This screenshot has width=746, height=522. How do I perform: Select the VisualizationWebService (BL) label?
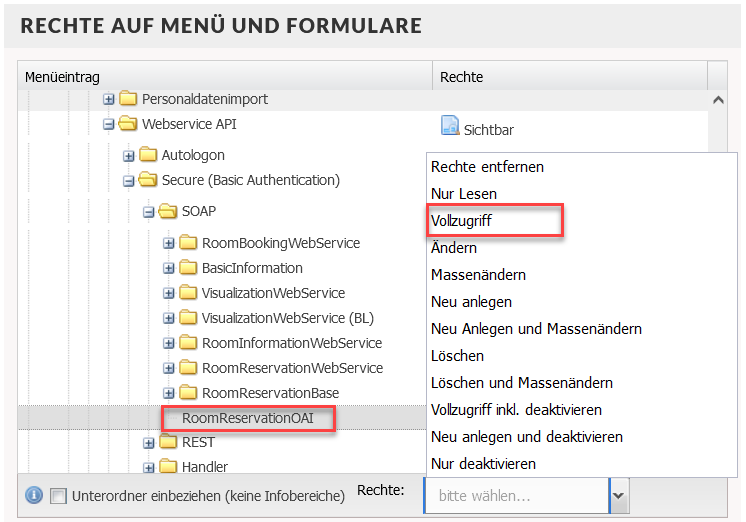point(287,318)
